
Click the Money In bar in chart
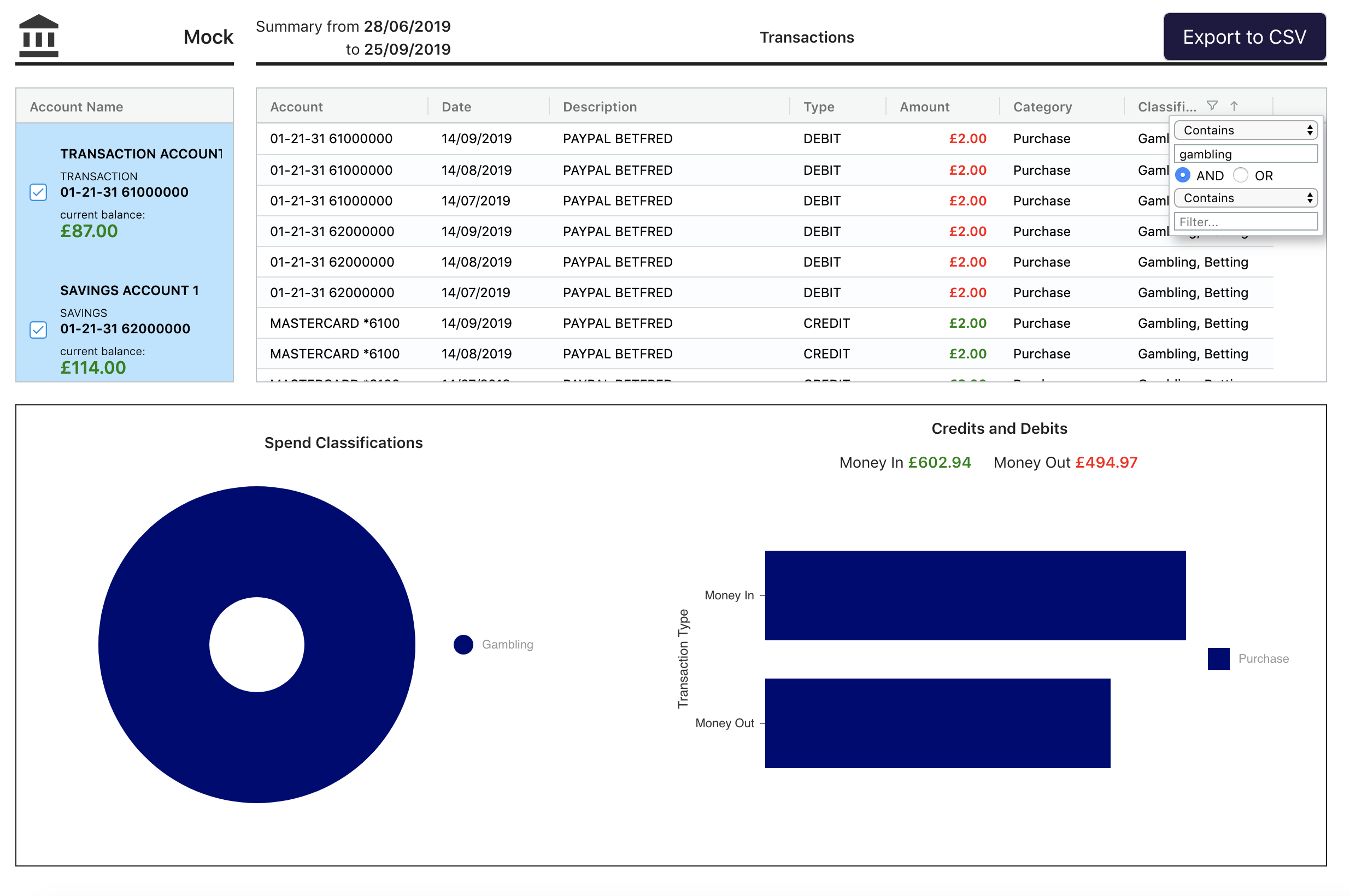pos(975,595)
